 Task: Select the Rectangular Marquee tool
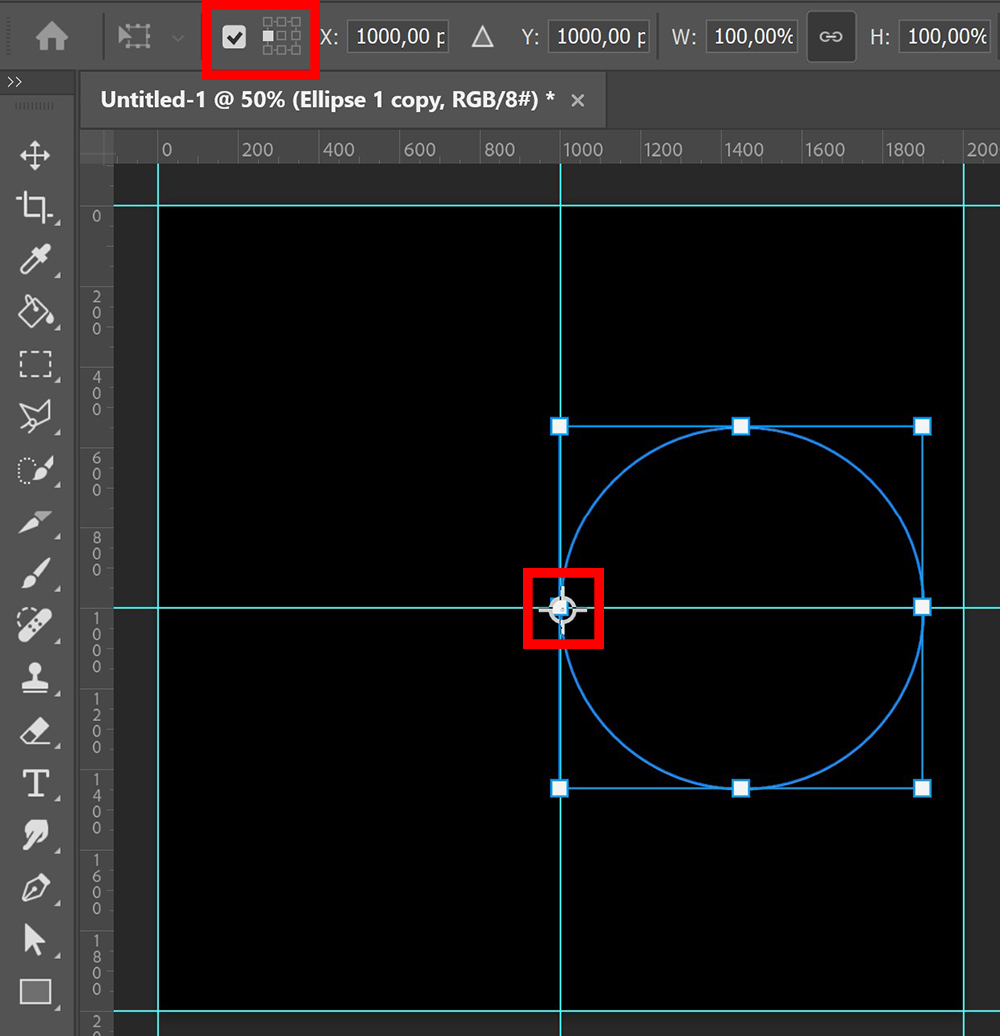coord(36,365)
